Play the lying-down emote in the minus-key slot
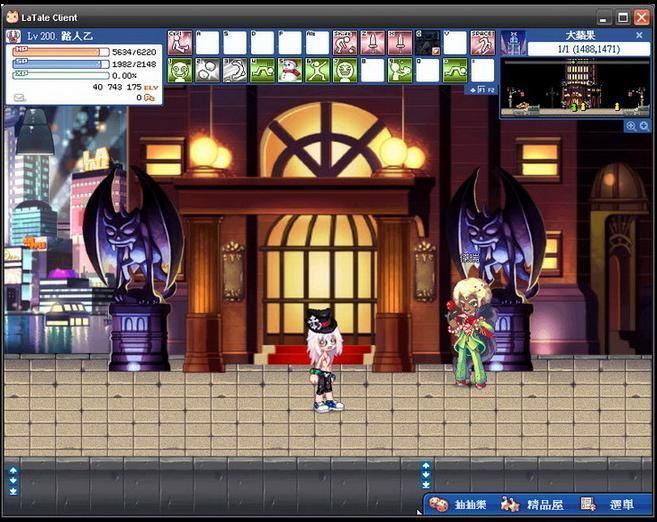 point(455,70)
